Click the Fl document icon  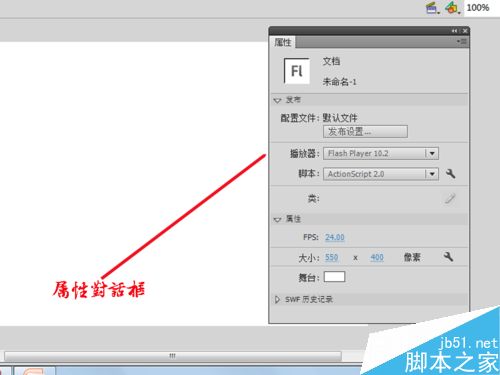(297, 71)
